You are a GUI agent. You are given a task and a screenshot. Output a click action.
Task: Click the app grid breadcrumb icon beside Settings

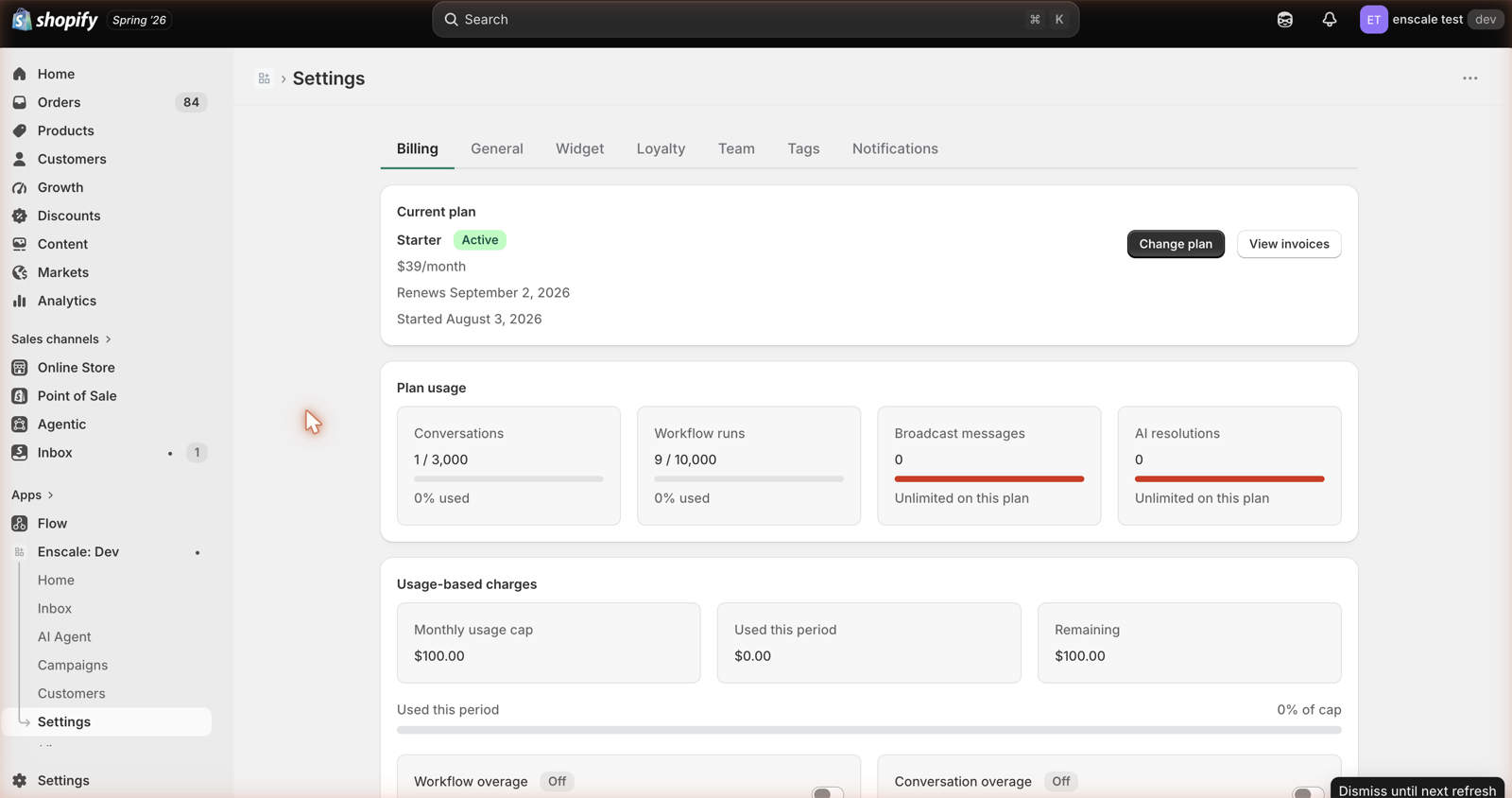(265, 78)
